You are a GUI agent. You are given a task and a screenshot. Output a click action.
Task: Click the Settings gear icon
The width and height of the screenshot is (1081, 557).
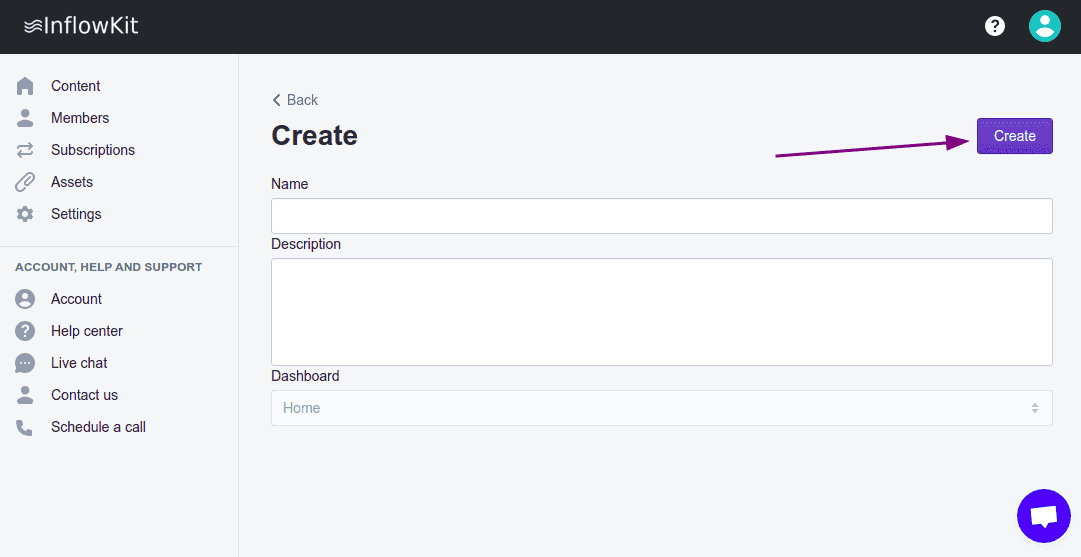click(x=25, y=214)
